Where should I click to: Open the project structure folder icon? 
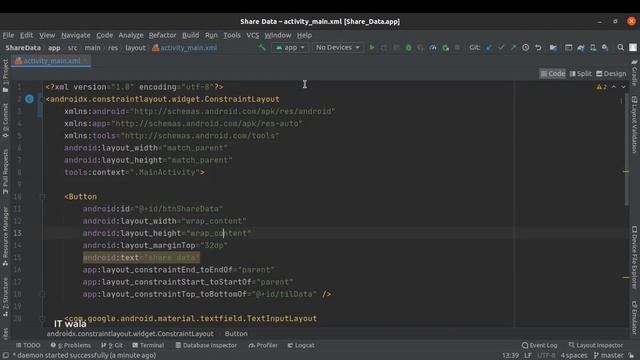coord(553,48)
